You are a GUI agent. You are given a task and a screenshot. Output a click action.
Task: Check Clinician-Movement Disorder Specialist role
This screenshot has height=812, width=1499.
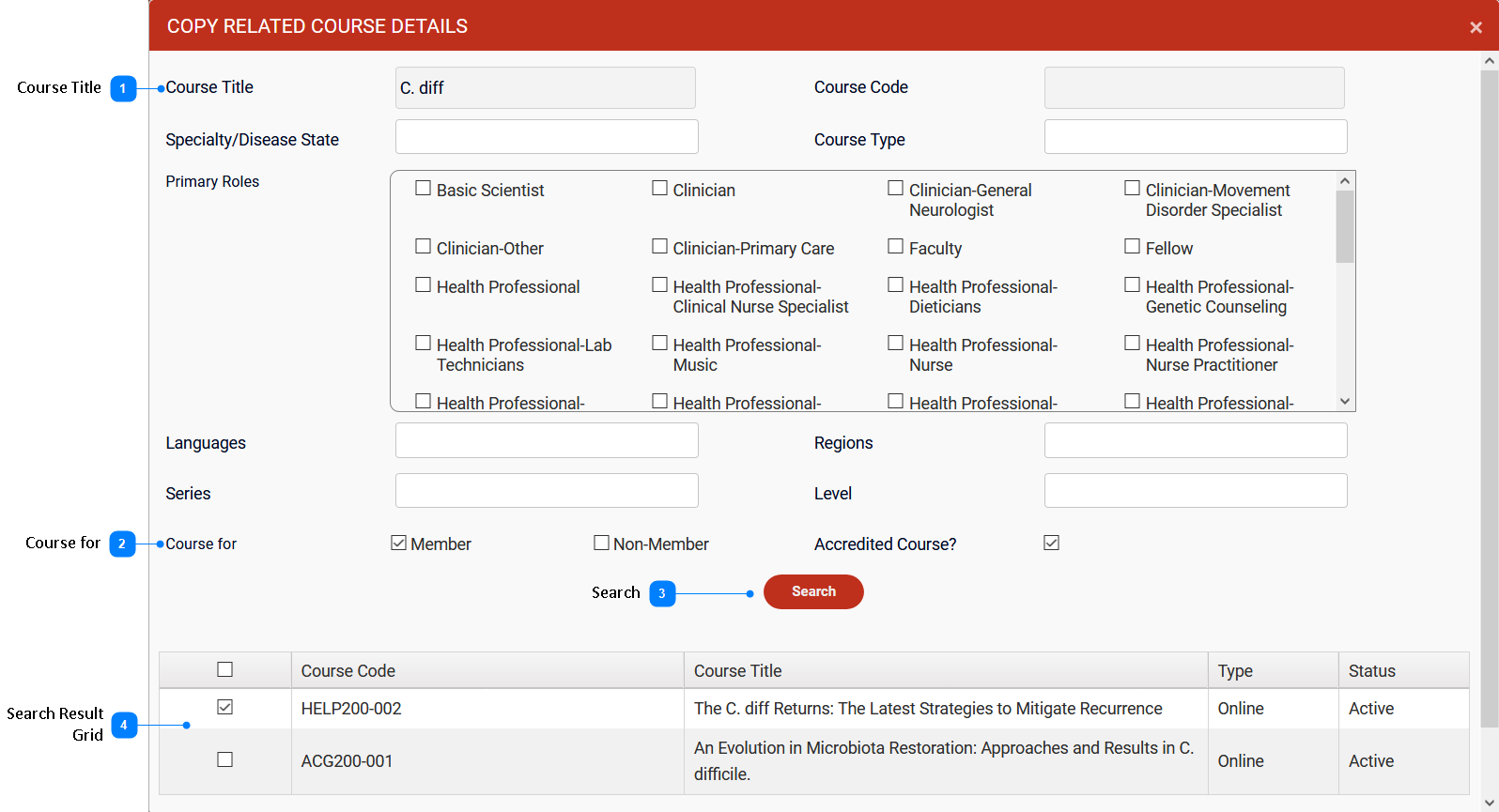pos(1133,189)
